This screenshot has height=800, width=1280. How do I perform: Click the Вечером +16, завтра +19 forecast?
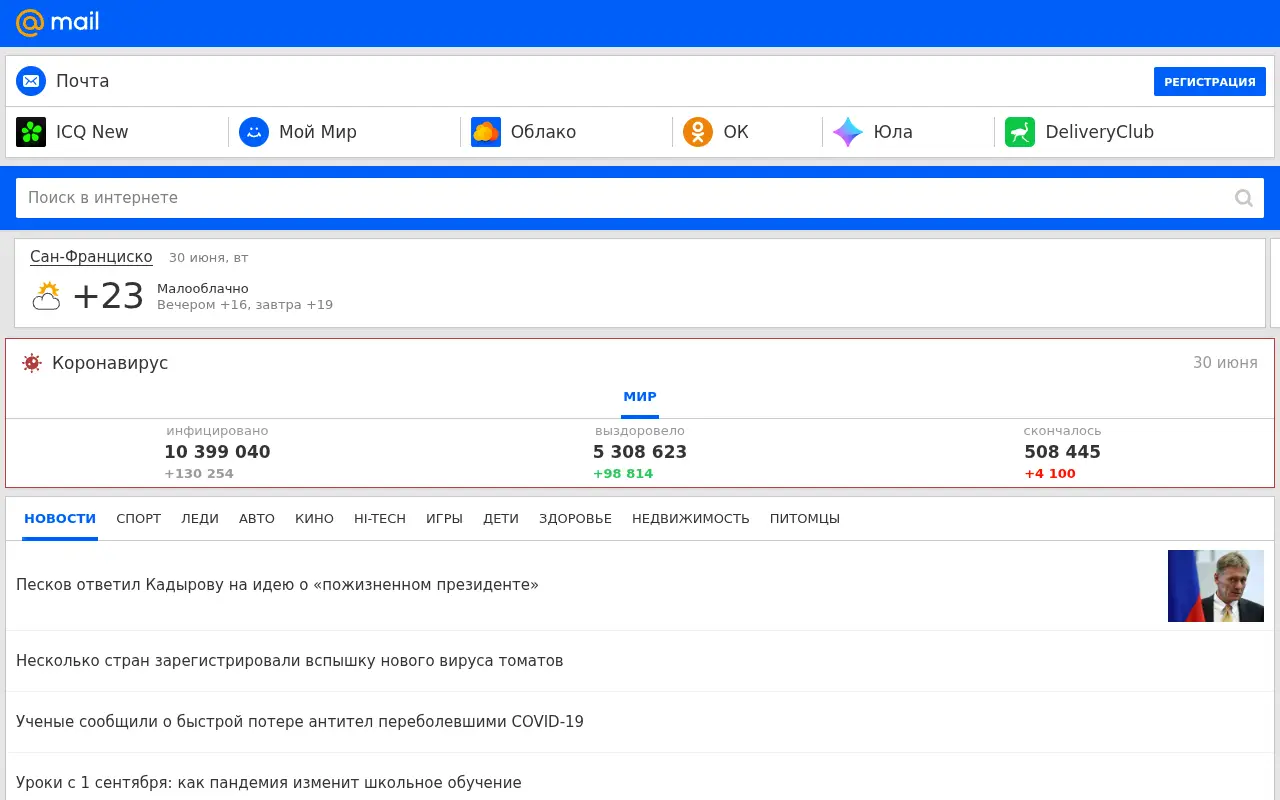pos(245,305)
